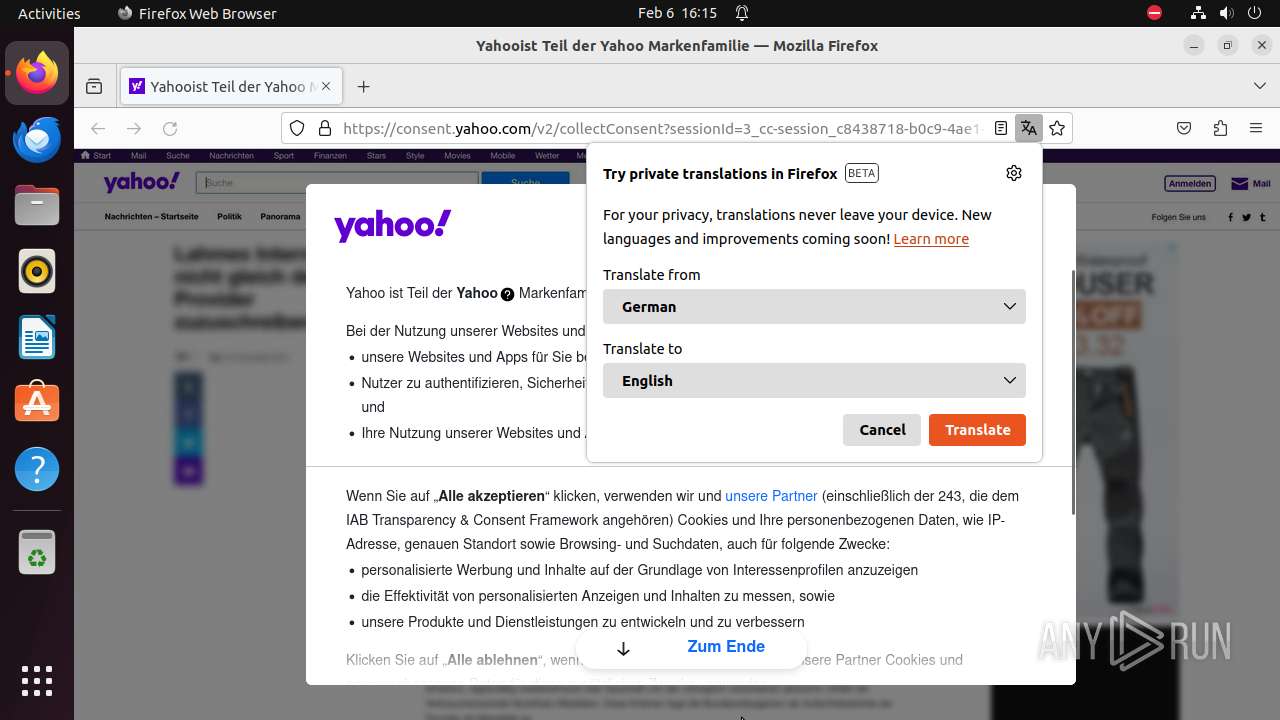1280x720 pixels.
Task: Click the tracking protection shield icon
Action: [x=297, y=128]
